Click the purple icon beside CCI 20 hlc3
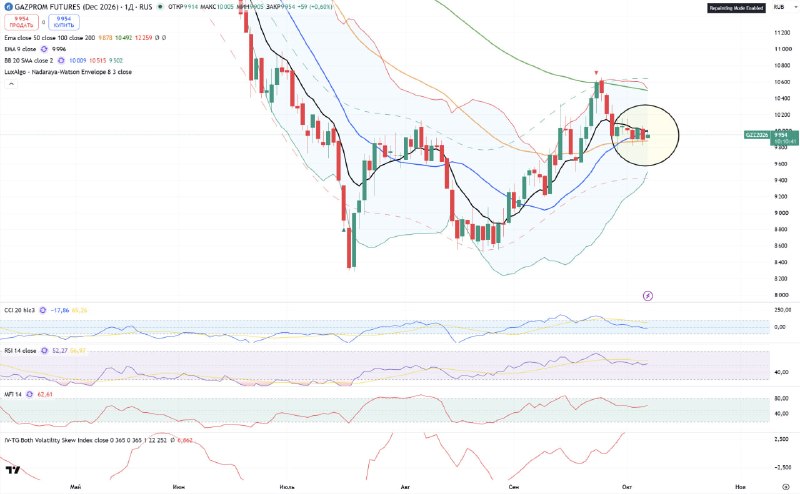Viewport: 800px width, 494px height. pyautogui.click(x=43, y=310)
